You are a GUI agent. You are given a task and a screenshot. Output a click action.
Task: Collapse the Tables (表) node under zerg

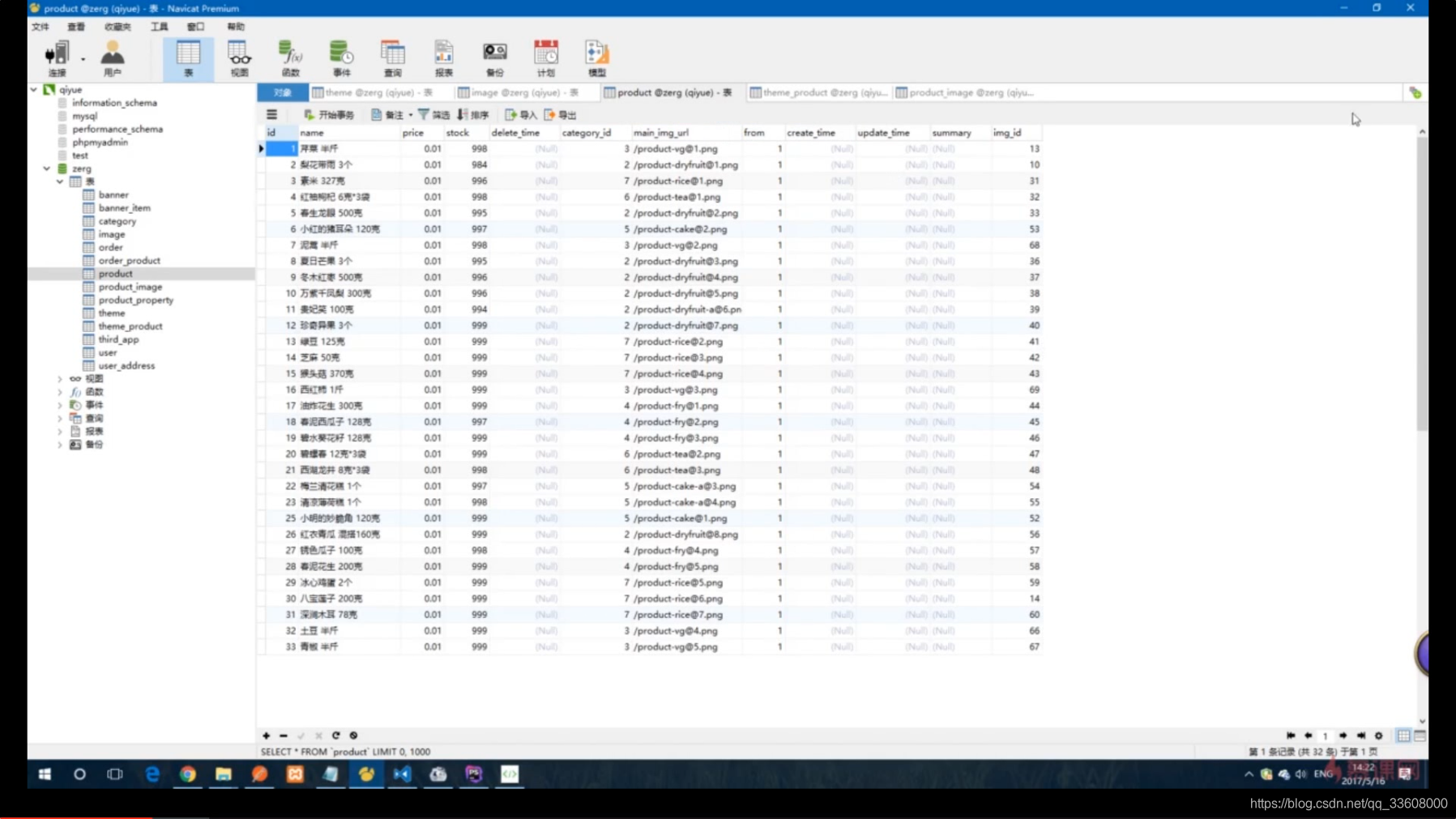(60, 181)
